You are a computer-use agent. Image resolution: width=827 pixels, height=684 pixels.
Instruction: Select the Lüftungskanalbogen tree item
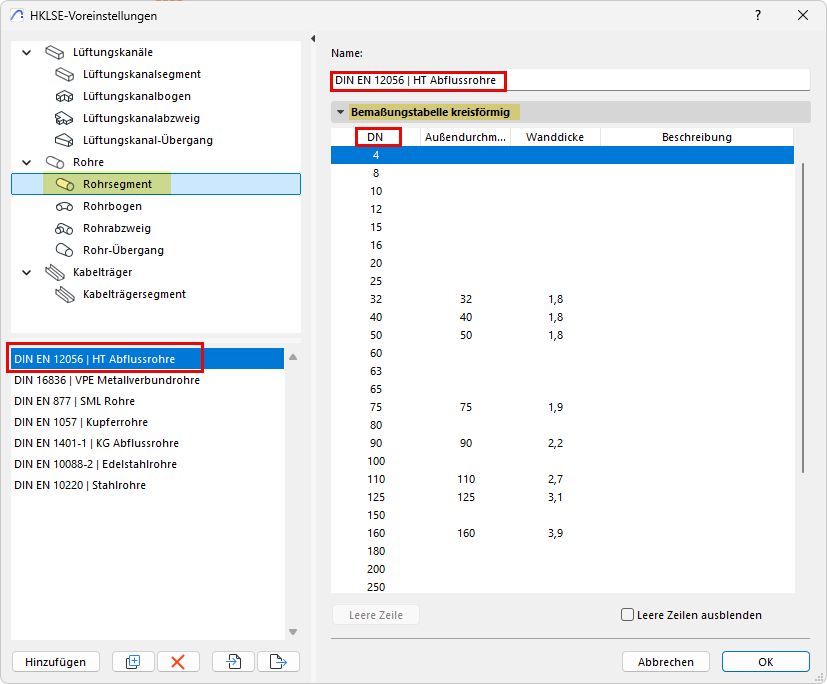click(x=137, y=97)
